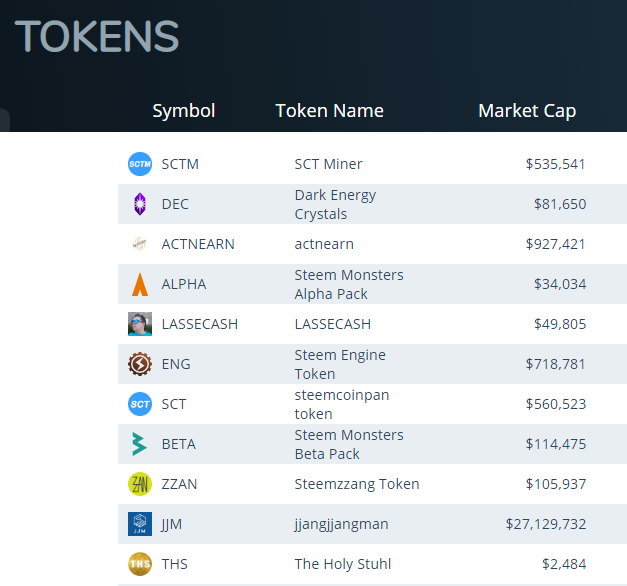The image size is (627, 586).
Task: Select the SCTM symbol text
Action: (180, 164)
